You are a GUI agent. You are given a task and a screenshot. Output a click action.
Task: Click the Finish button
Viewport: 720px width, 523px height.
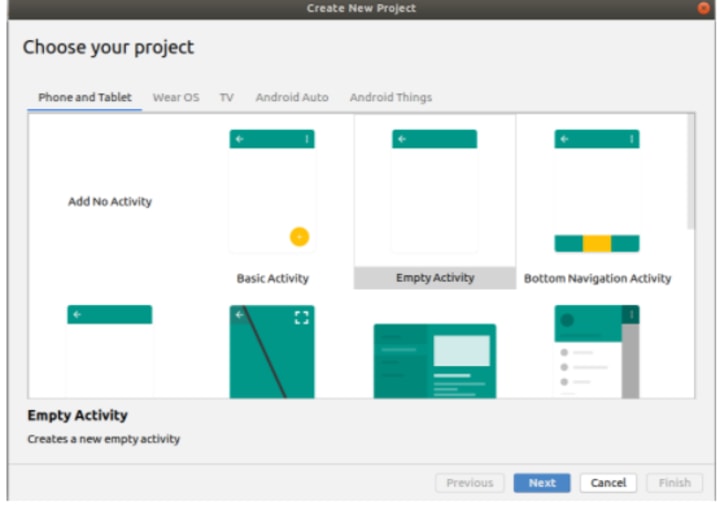click(x=675, y=483)
